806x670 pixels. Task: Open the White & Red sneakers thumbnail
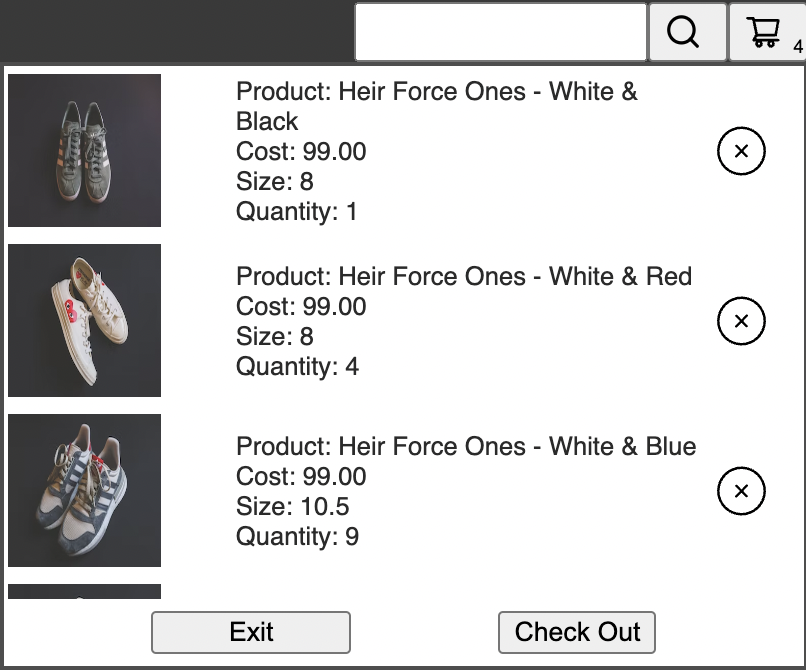[84, 320]
